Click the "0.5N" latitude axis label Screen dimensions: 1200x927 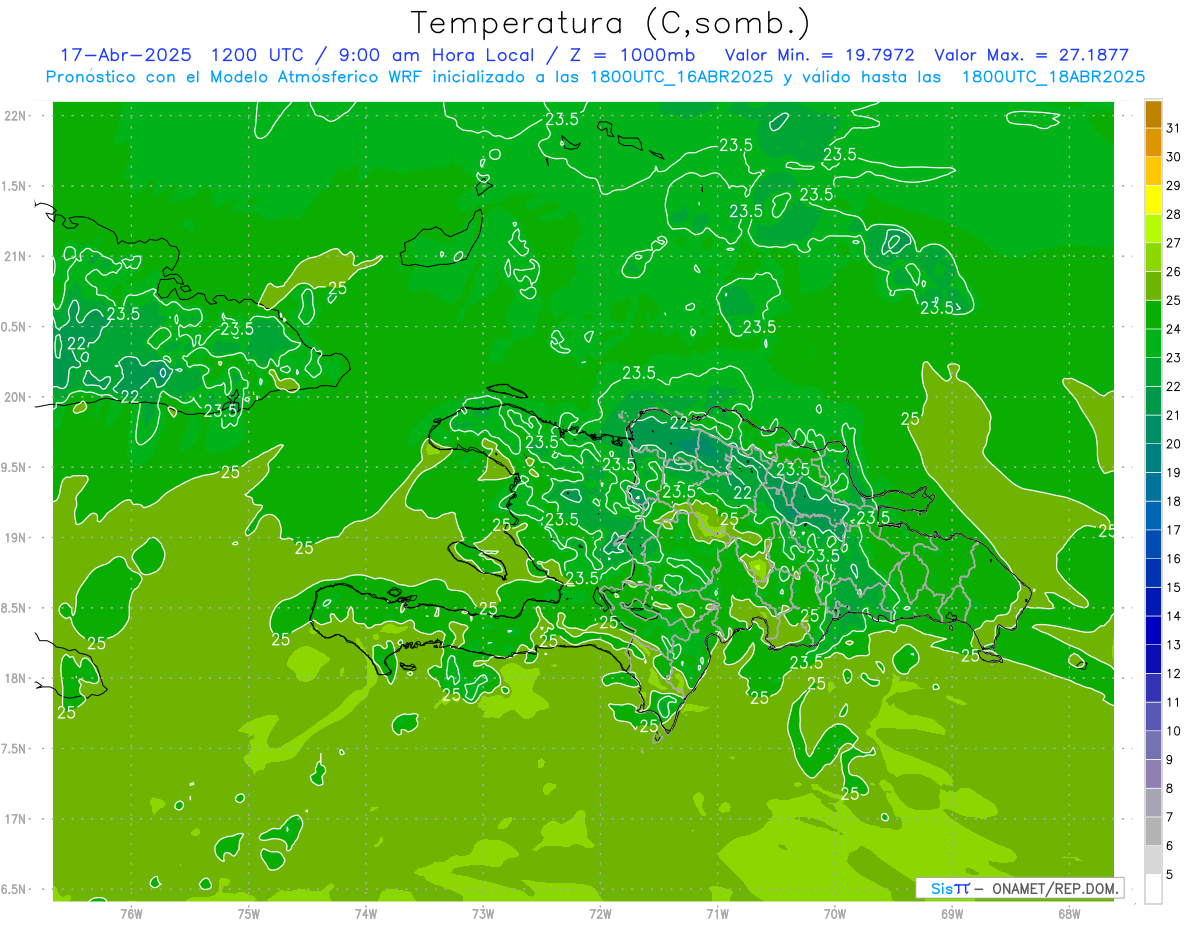click(x=14, y=327)
